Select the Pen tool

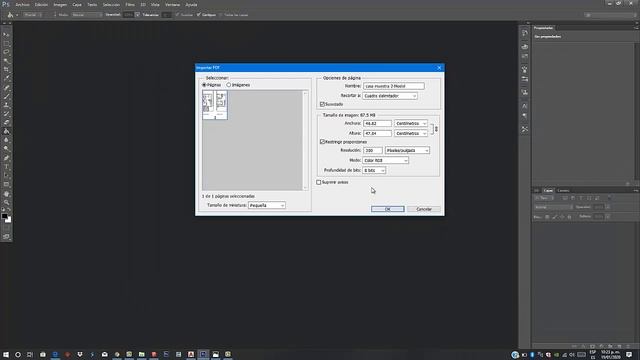coord(6,158)
